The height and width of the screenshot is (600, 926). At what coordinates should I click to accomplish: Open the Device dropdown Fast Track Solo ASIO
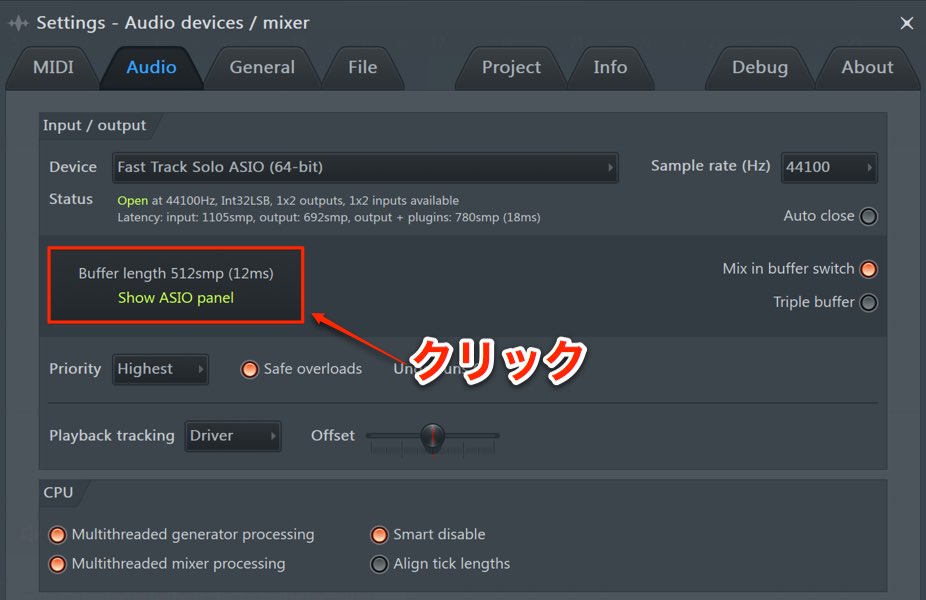(x=365, y=168)
